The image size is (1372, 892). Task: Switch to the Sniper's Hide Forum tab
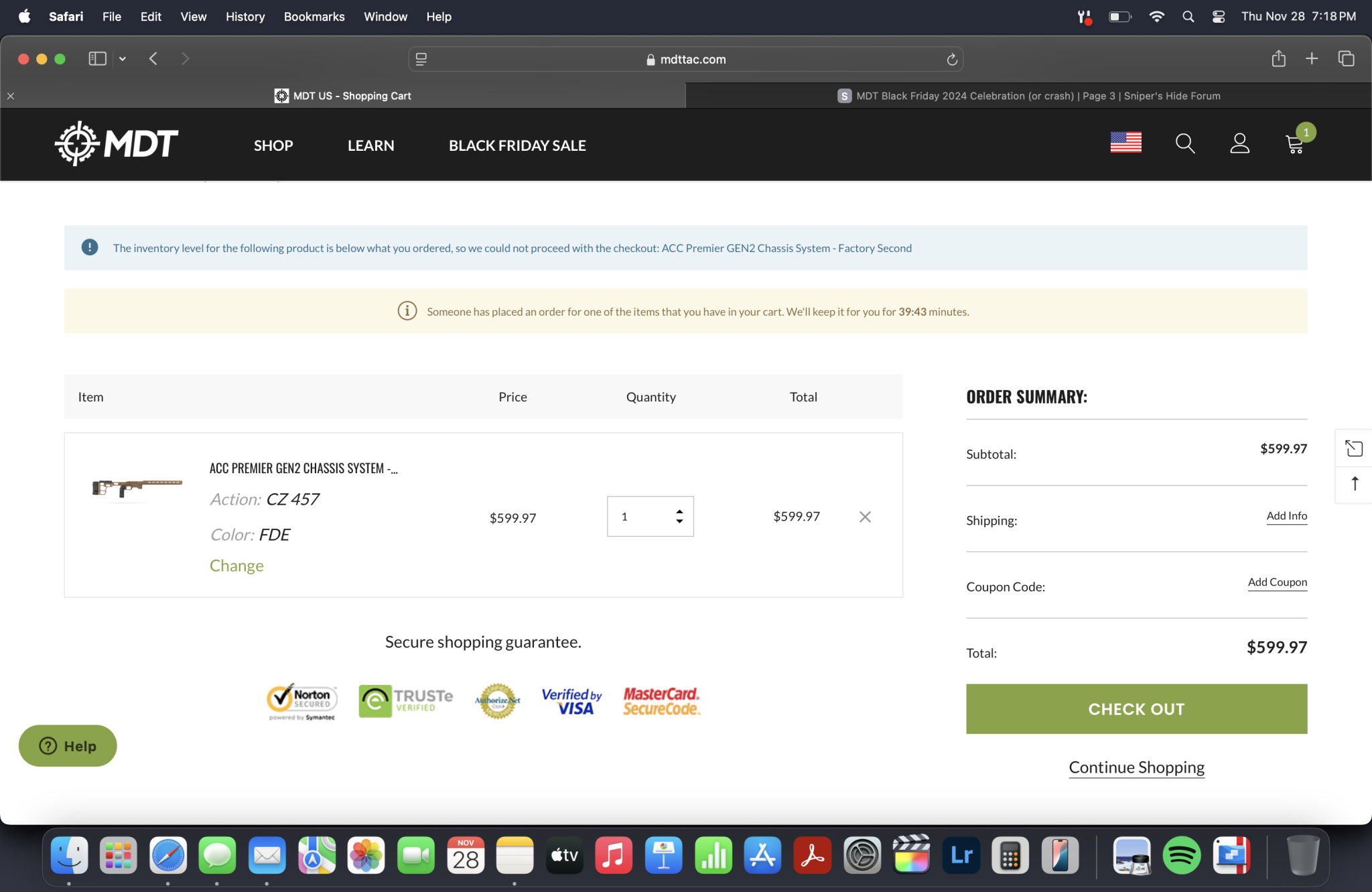tap(1028, 96)
